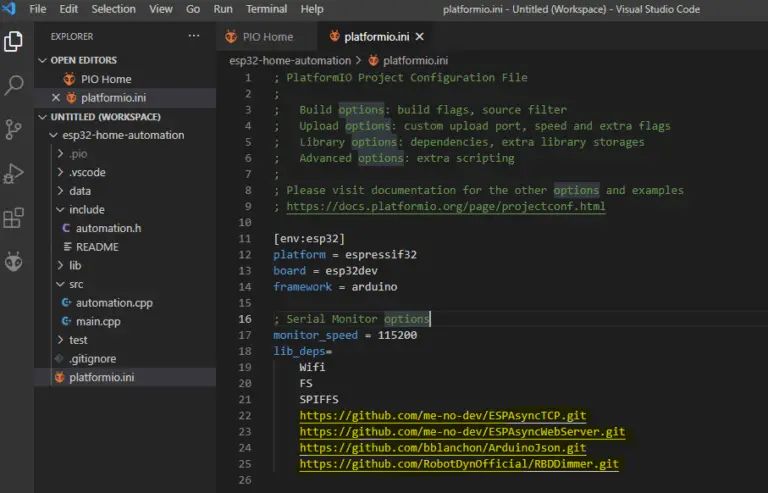Click the esp32-home-automation breadcrumb segment
Image resolution: width=768 pixels, height=493 pixels.
point(292,60)
